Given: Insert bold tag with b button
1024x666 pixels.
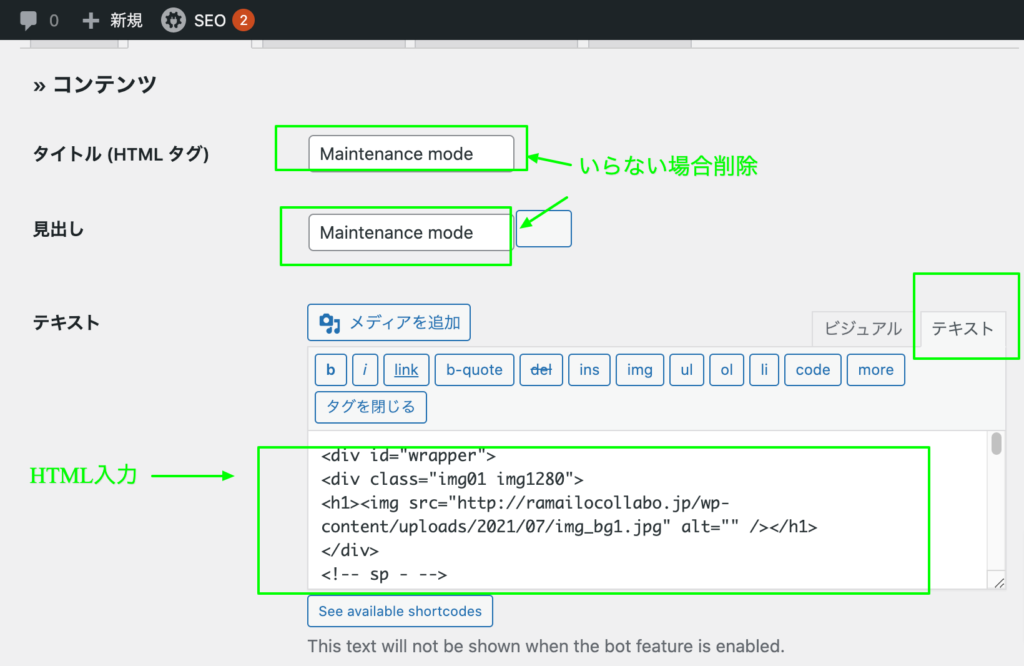Looking at the screenshot, I should (x=330, y=370).
